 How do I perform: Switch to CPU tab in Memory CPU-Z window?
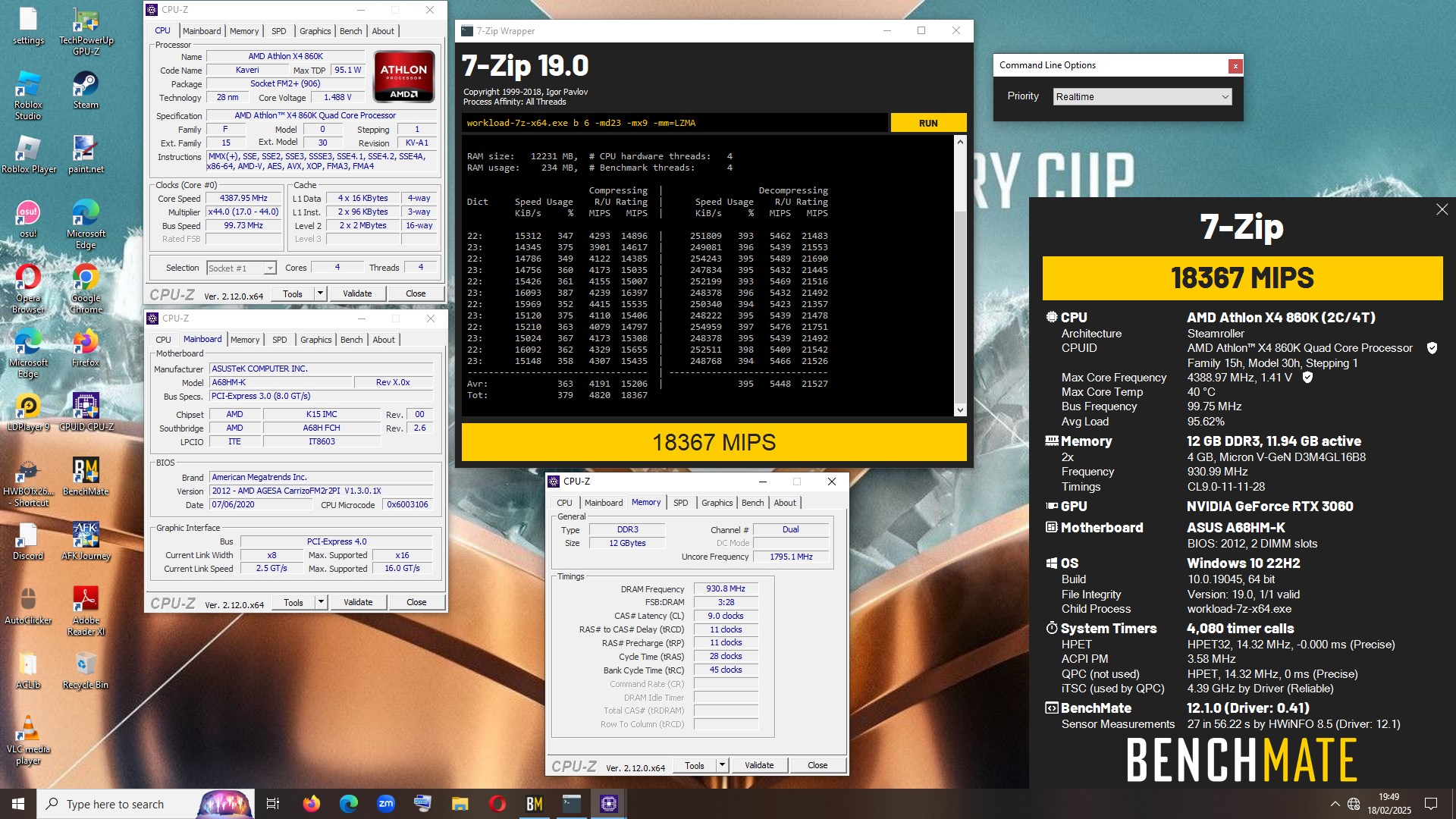(x=564, y=503)
